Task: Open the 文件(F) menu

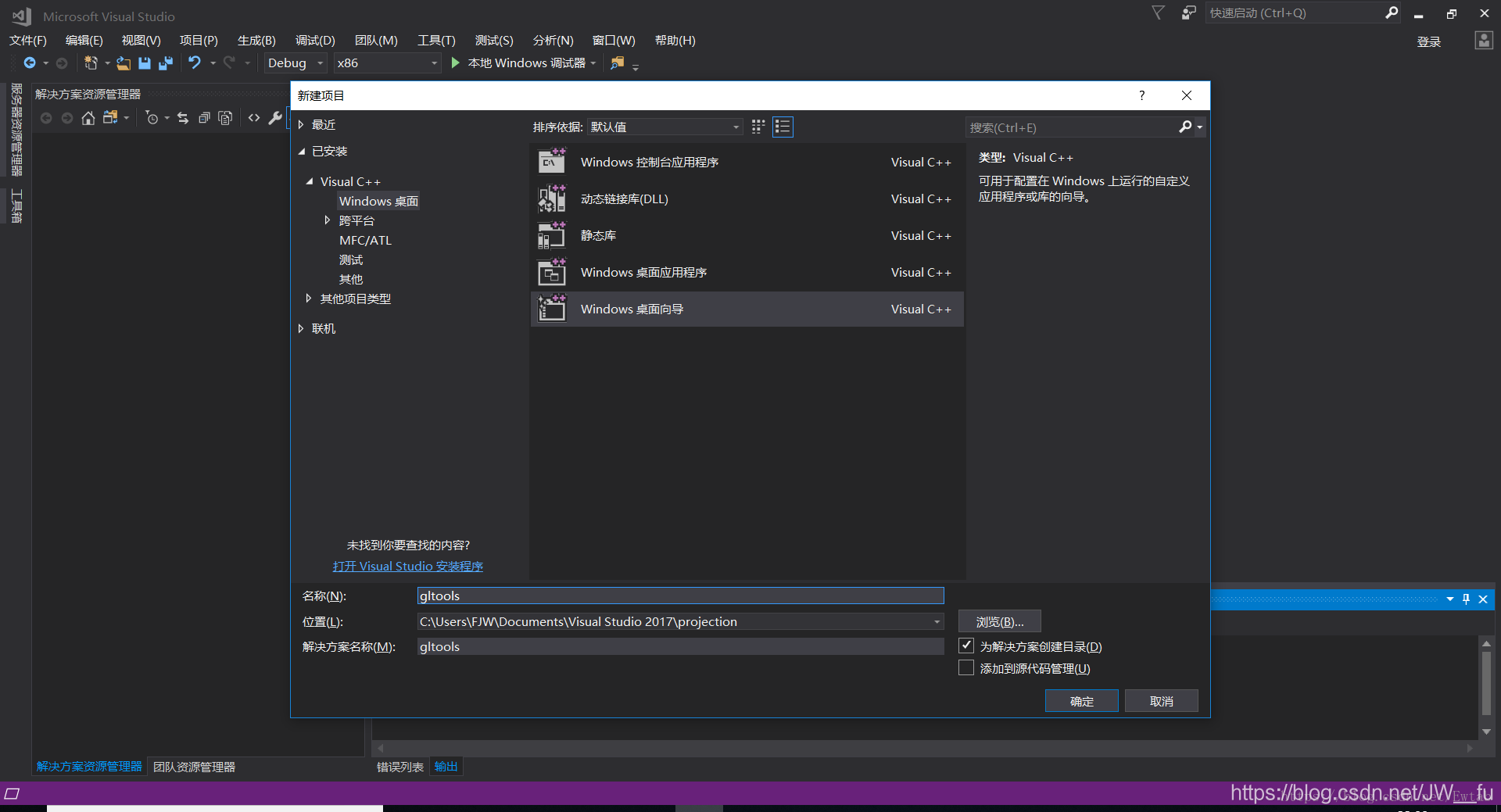Action: point(28,41)
